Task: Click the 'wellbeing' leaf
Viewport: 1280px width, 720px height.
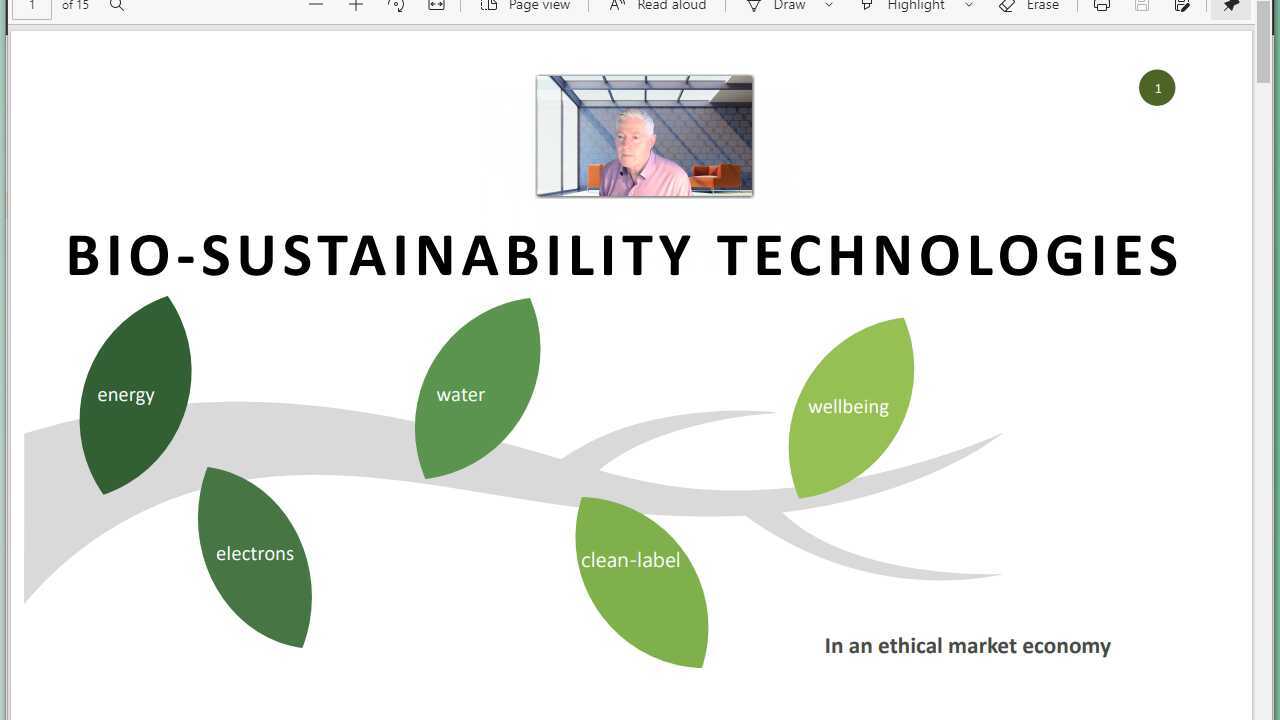Action: point(851,407)
